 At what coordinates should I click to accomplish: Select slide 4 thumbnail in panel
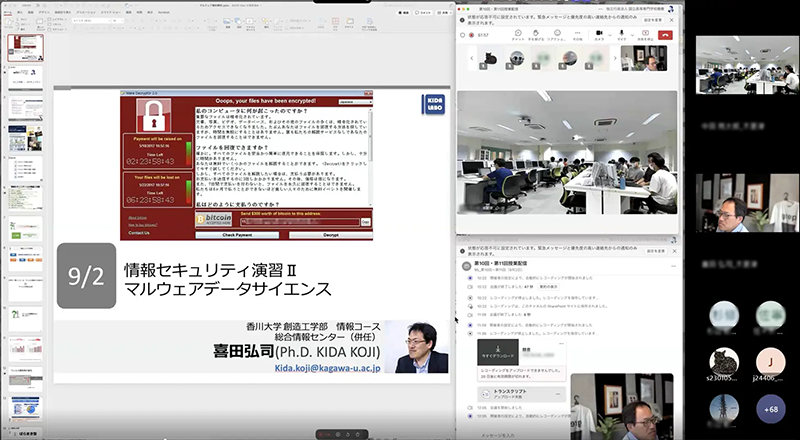coord(26,138)
